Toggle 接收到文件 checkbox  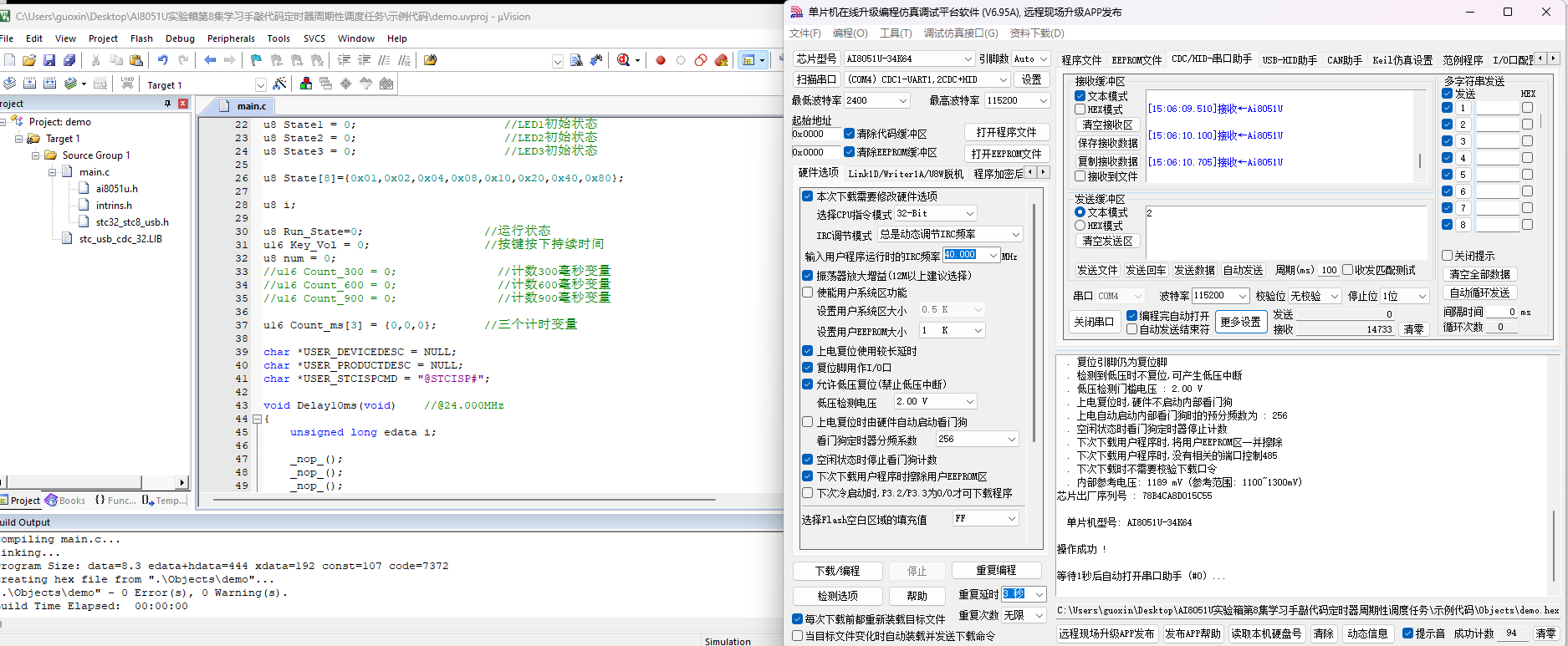[1080, 176]
